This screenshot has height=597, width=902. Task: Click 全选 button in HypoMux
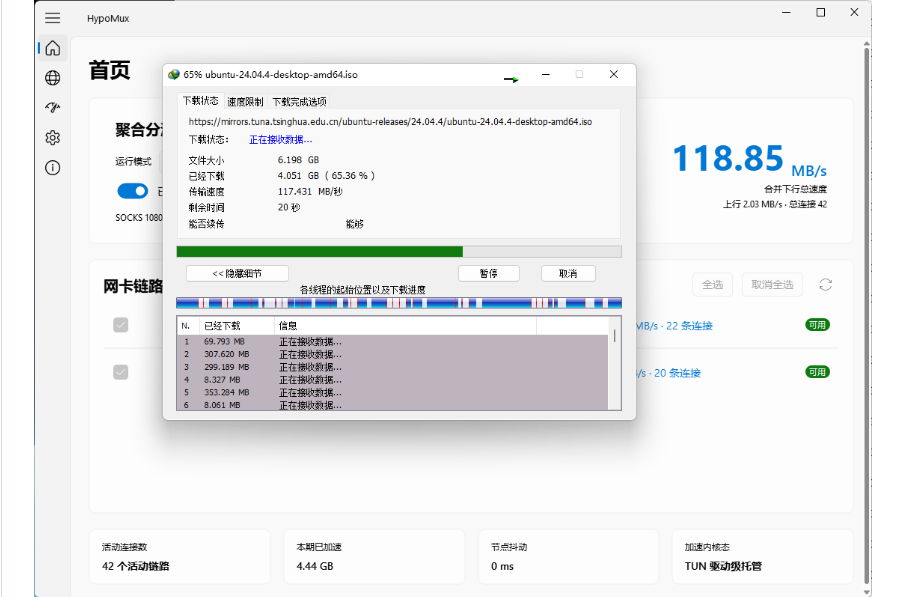pos(712,284)
